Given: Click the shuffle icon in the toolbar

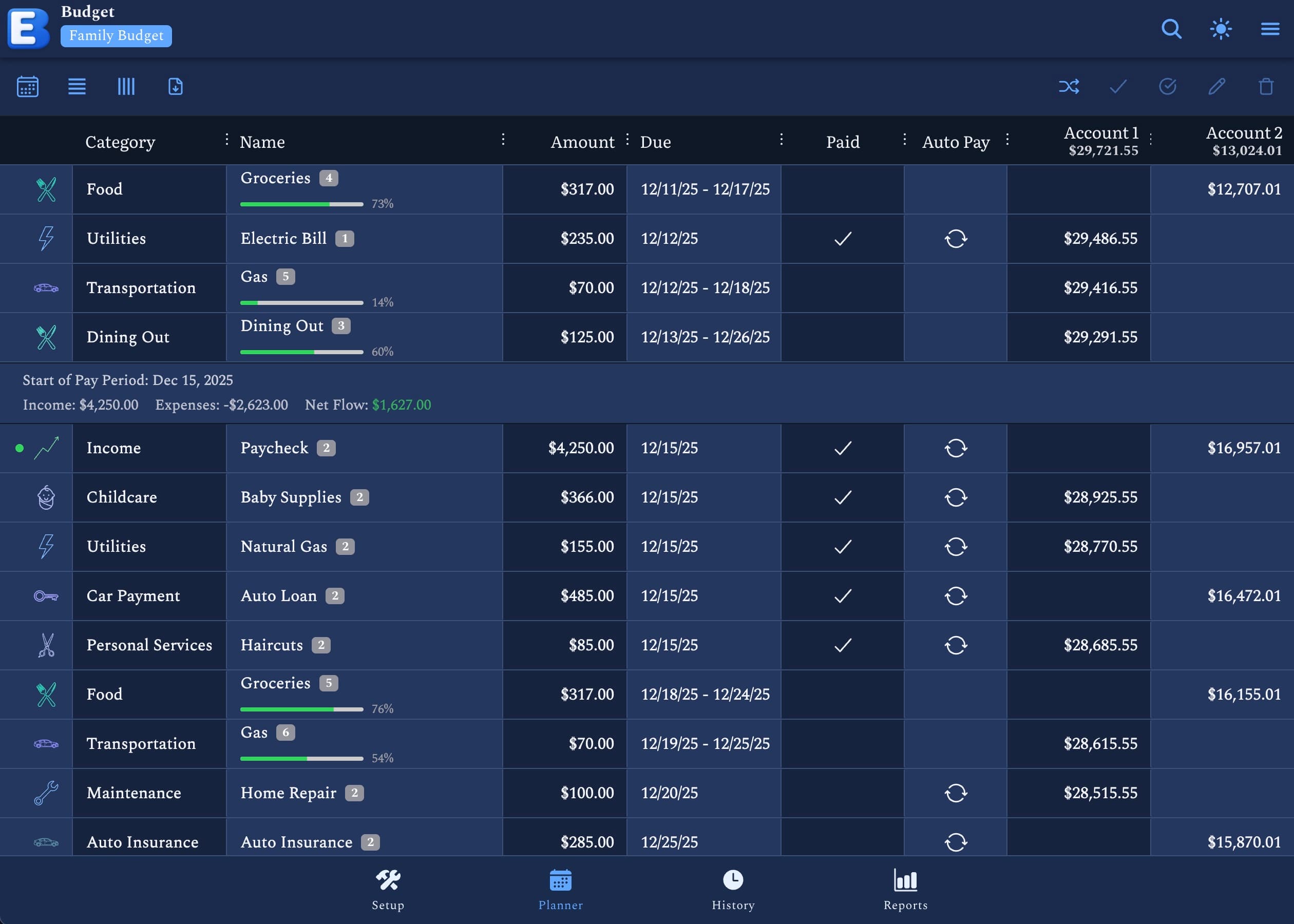Looking at the screenshot, I should click(x=1069, y=86).
